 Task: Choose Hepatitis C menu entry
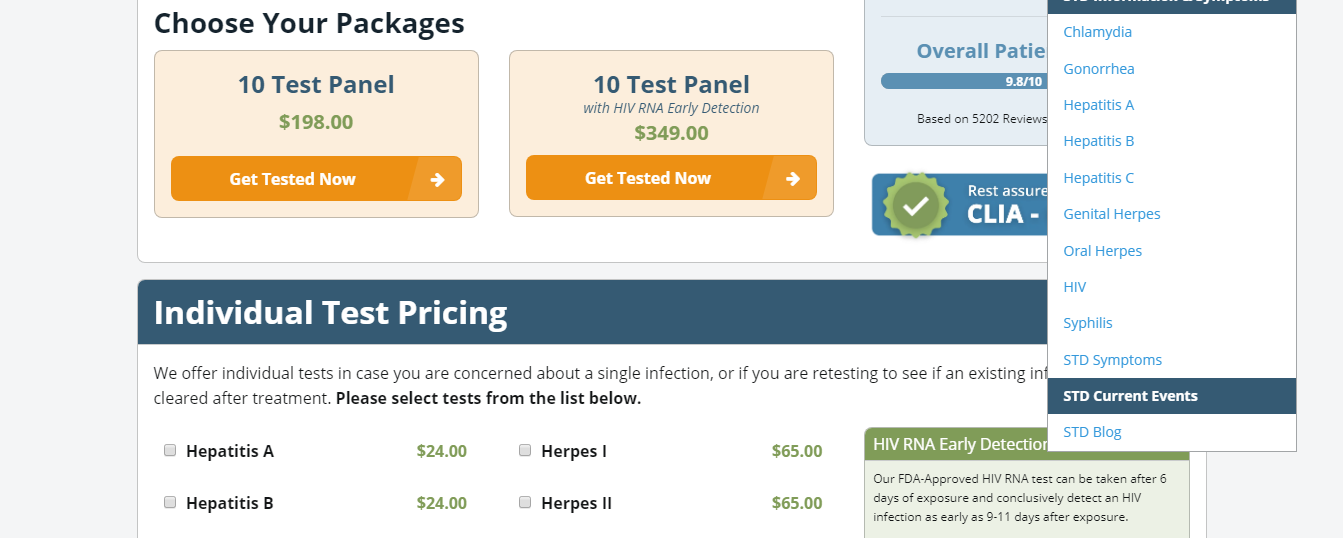tap(1099, 178)
